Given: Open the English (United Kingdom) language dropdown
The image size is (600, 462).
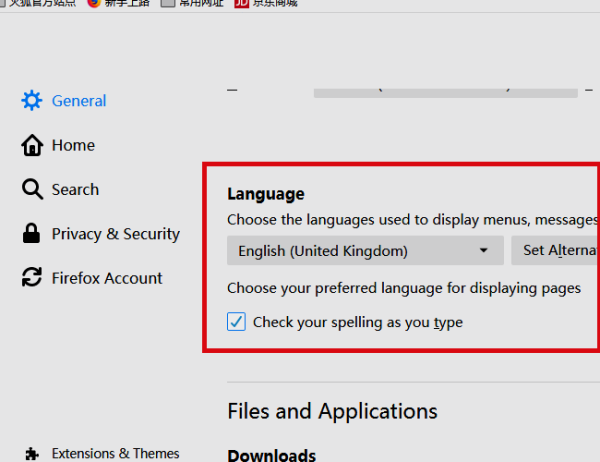Looking at the screenshot, I should [x=365, y=251].
